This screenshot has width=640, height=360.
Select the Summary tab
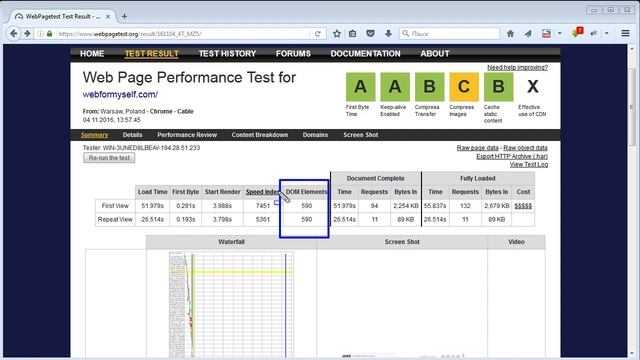click(x=94, y=135)
